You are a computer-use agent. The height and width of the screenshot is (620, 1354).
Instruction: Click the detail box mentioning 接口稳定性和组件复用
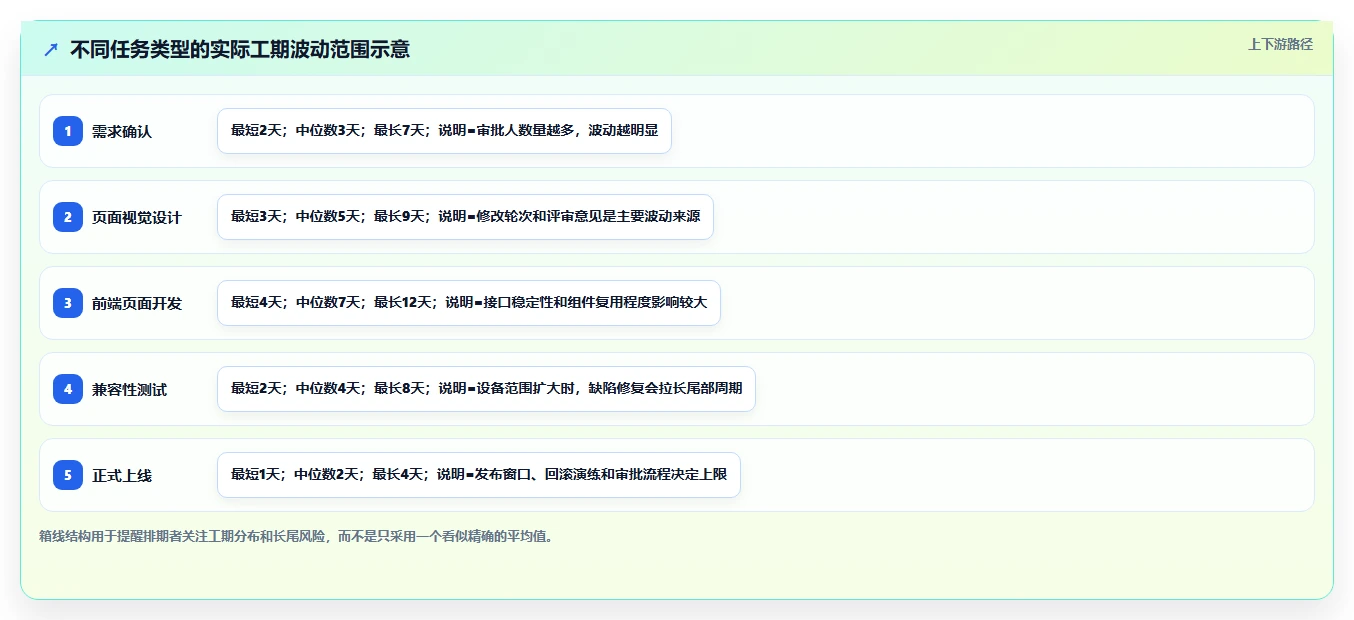tap(469, 303)
